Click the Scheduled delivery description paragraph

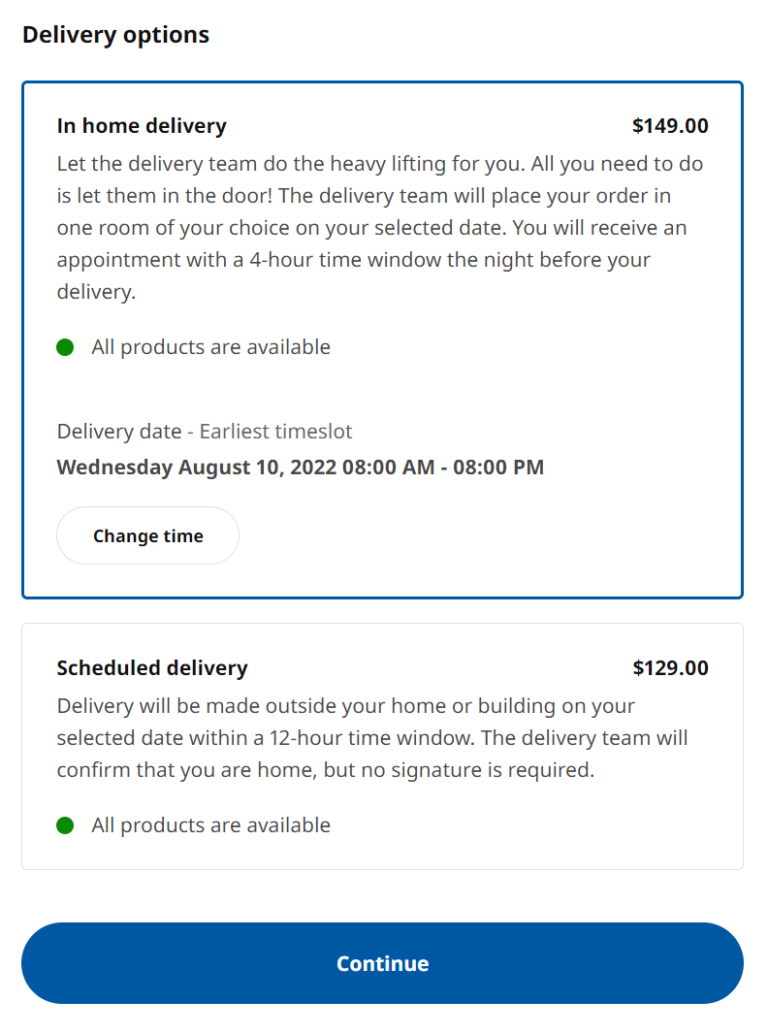click(372, 738)
